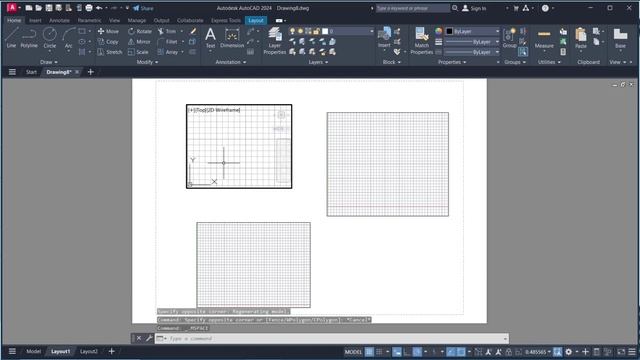Add a new drawing tab with plus
Viewport: 640px width, 360px height.
click(91, 72)
